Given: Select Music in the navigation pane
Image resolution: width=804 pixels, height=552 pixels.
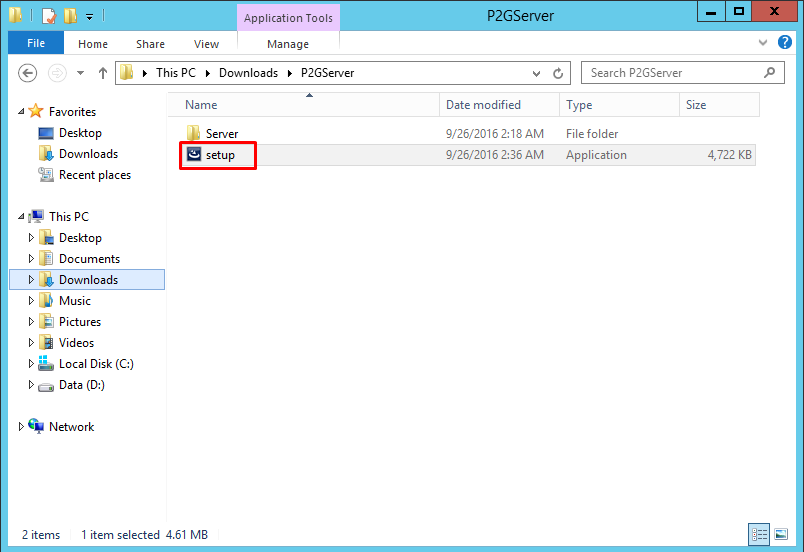Looking at the screenshot, I should click(x=75, y=301).
